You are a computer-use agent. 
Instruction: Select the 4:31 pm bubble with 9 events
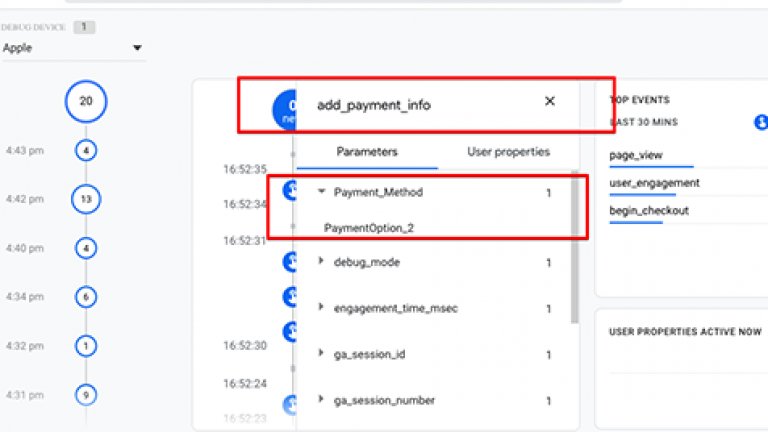pos(86,395)
